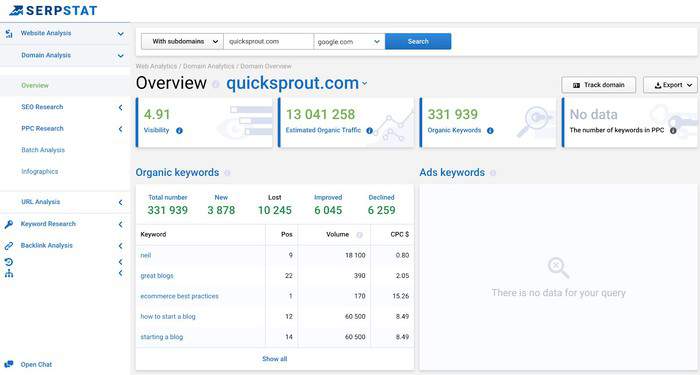The width and height of the screenshot is (700, 375).
Task: Expand chevron next to sitemap icon
Action: 121,273
